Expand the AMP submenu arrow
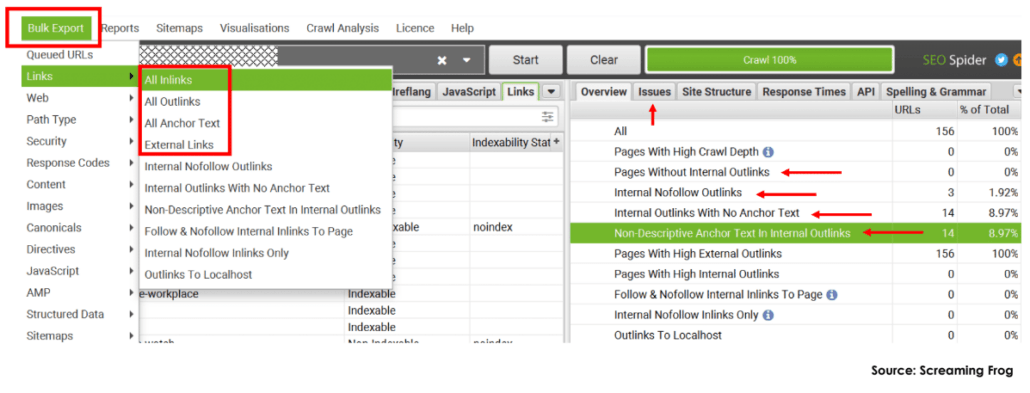 coord(132,293)
